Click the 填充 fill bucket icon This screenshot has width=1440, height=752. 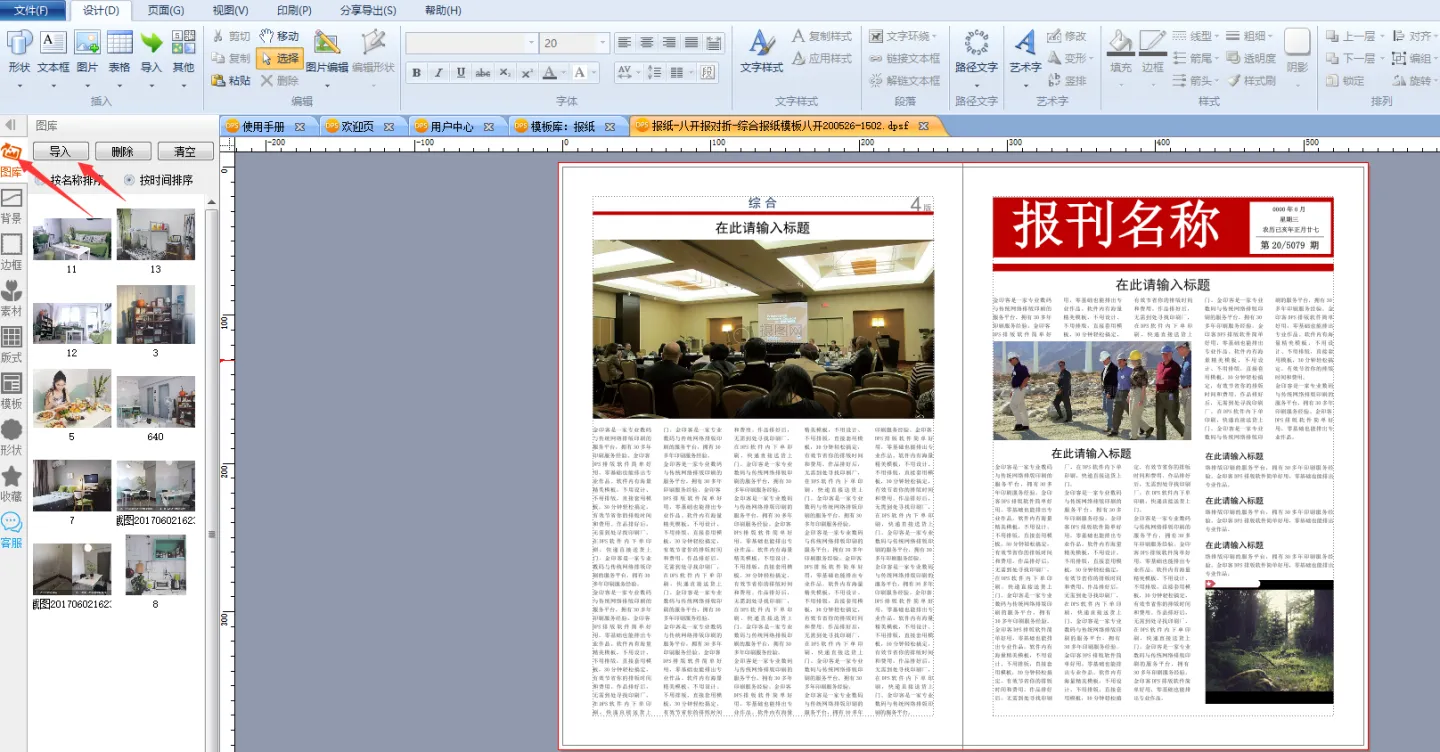[1121, 52]
